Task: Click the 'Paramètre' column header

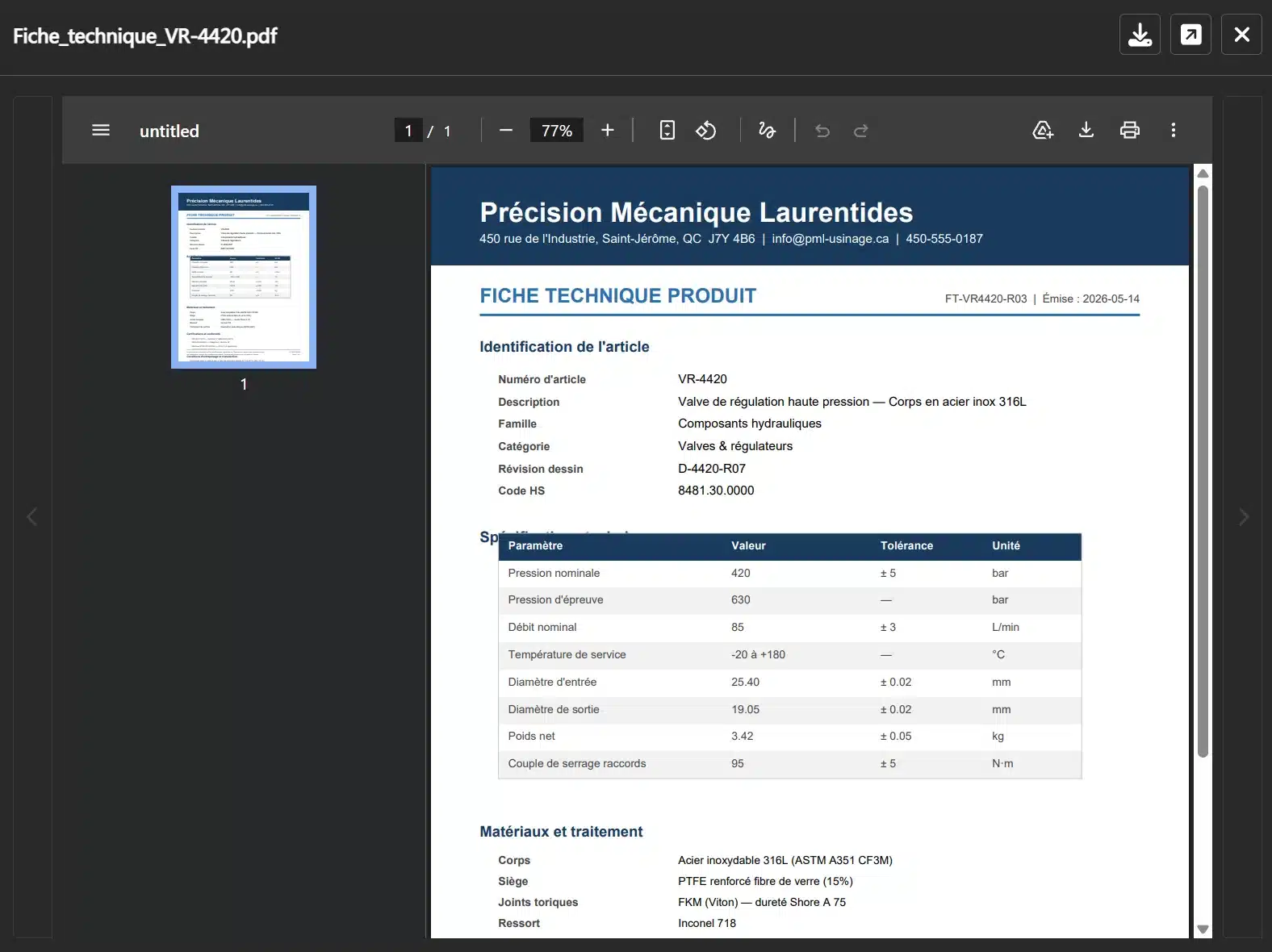Action: click(535, 546)
